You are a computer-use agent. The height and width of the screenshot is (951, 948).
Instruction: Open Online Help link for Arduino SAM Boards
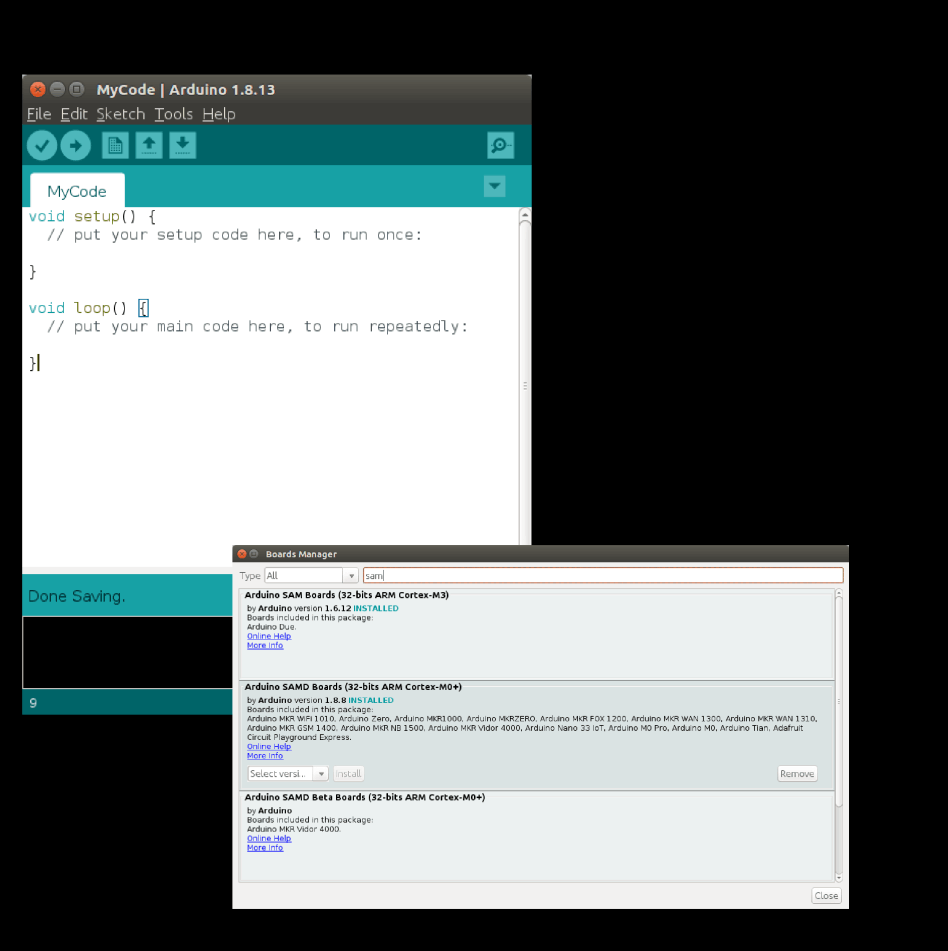(269, 636)
